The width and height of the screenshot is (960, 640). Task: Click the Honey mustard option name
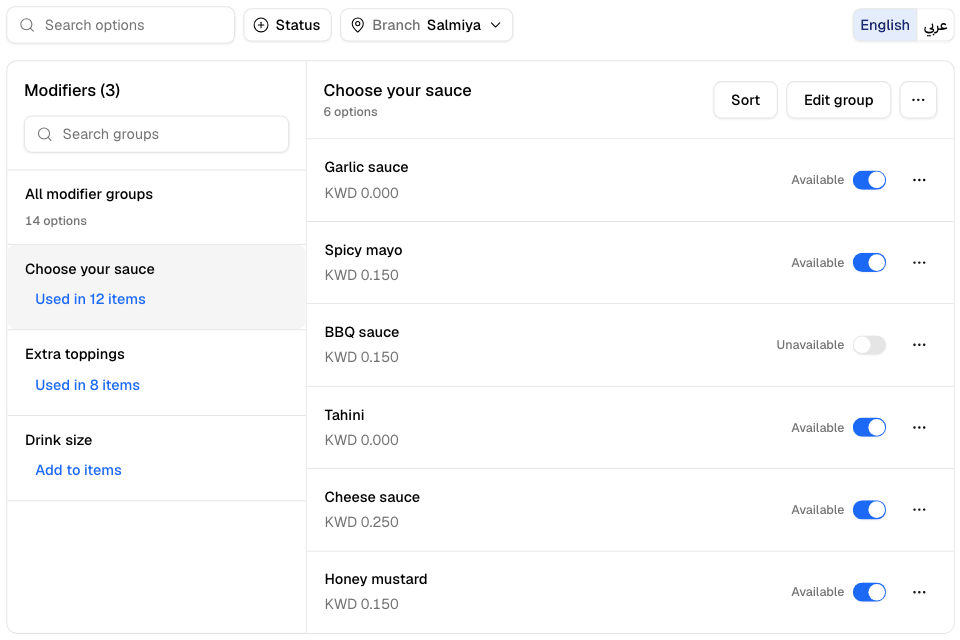click(x=376, y=579)
